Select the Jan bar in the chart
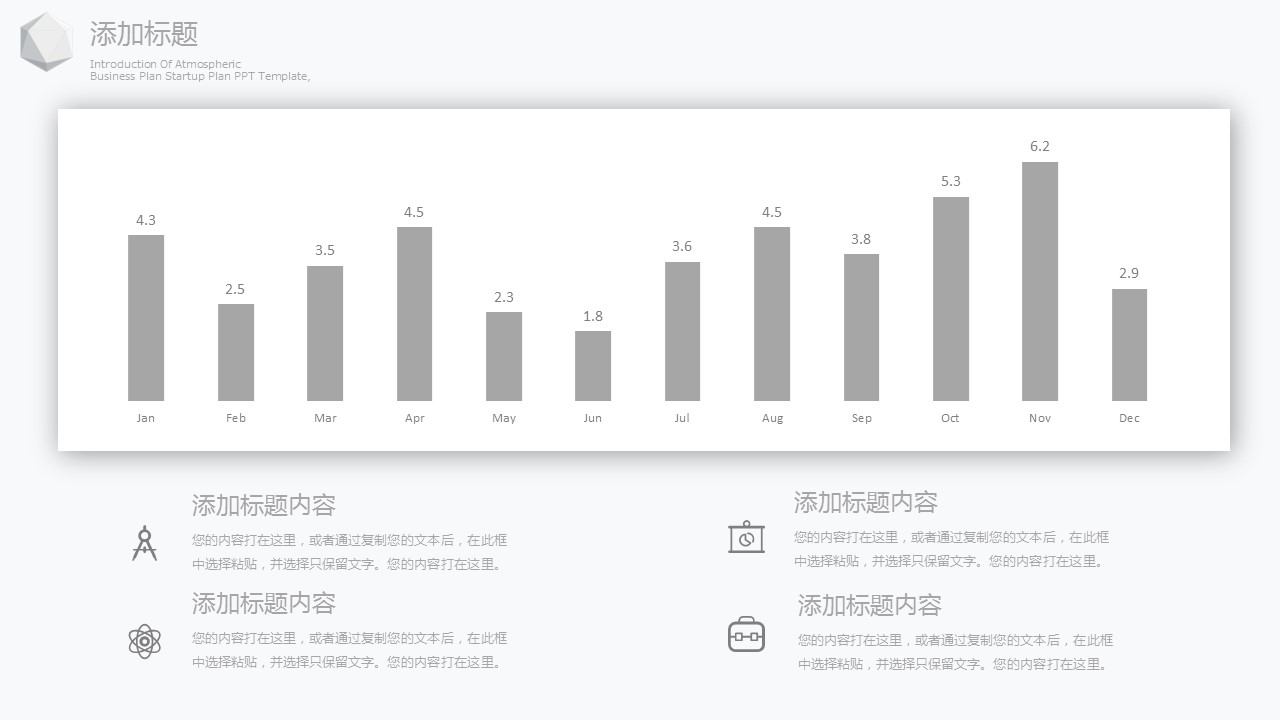 (x=146, y=318)
